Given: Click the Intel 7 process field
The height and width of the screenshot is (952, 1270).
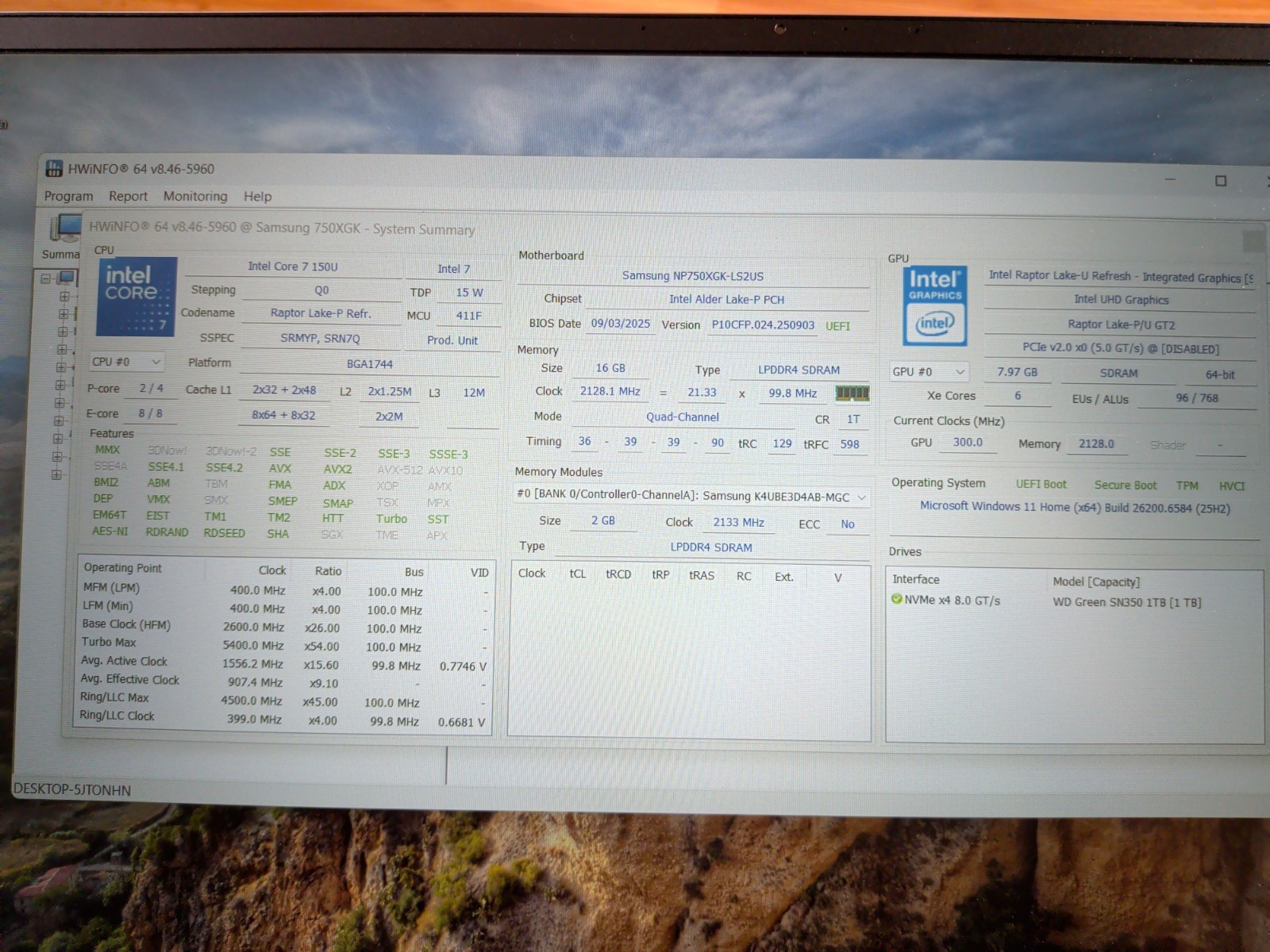Looking at the screenshot, I should tap(453, 269).
